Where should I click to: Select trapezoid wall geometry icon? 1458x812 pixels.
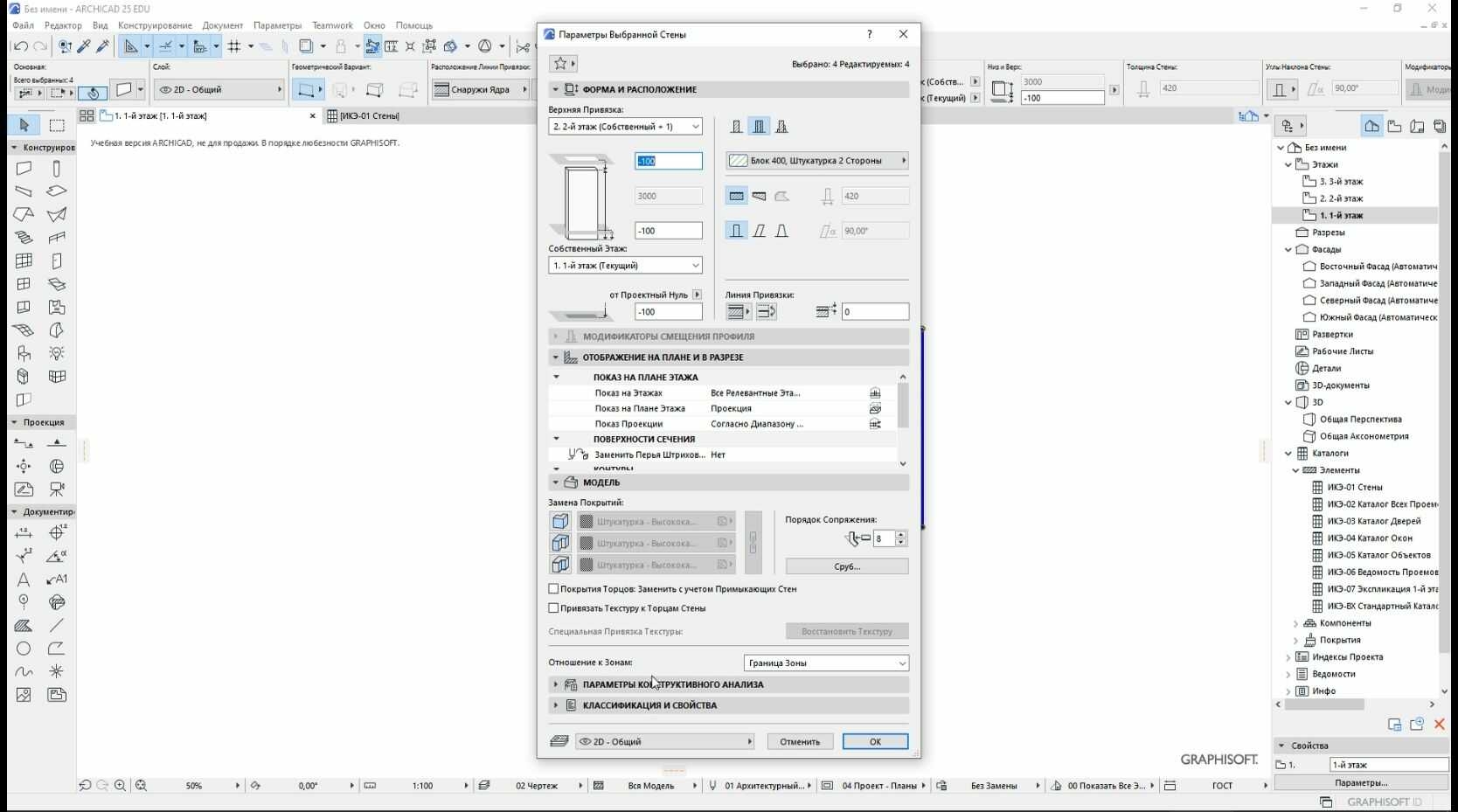coord(760,196)
